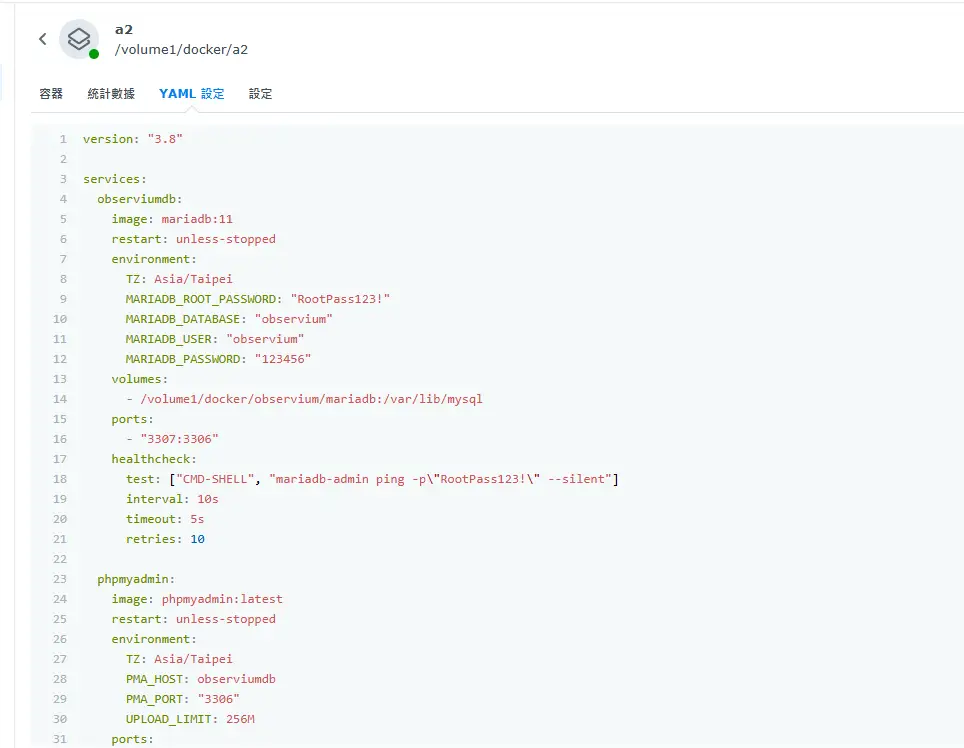Go back with the left chevron arrow
This screenshot has height=748, width=964.
point(42,39)
